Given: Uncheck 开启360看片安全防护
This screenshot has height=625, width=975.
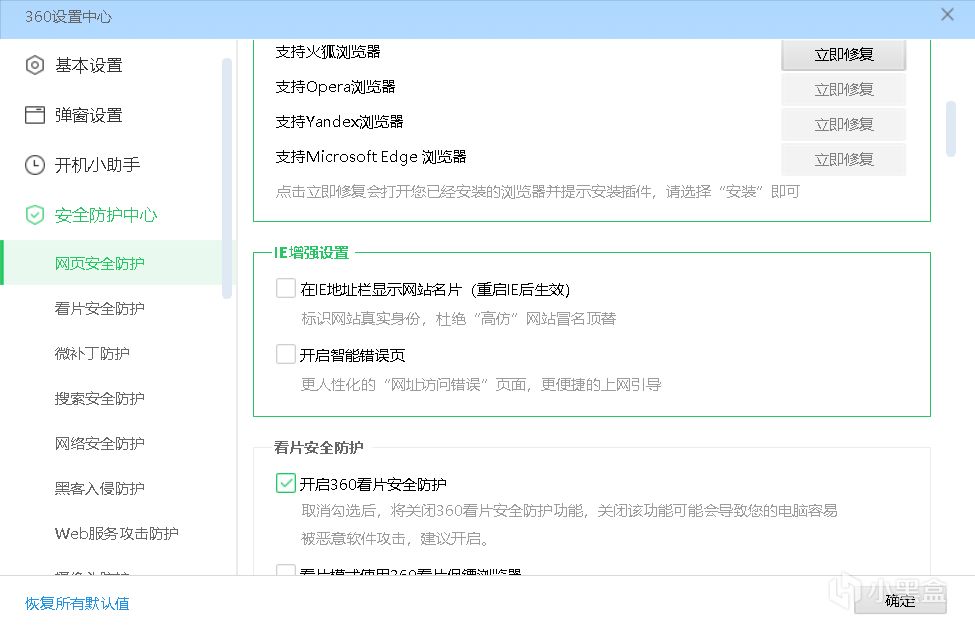Looking at the screenshot, I should click(x=285, y=483).
